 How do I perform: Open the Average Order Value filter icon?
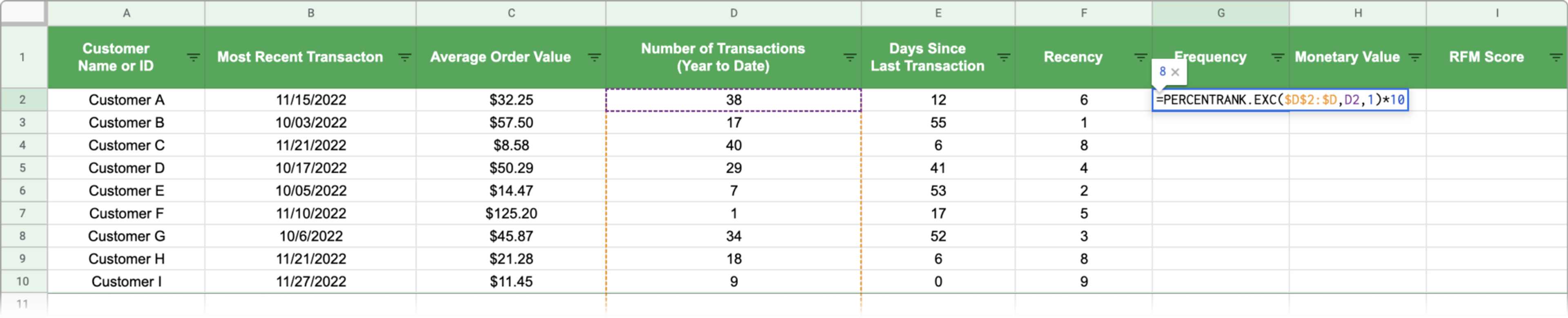(x=594, y=57)
